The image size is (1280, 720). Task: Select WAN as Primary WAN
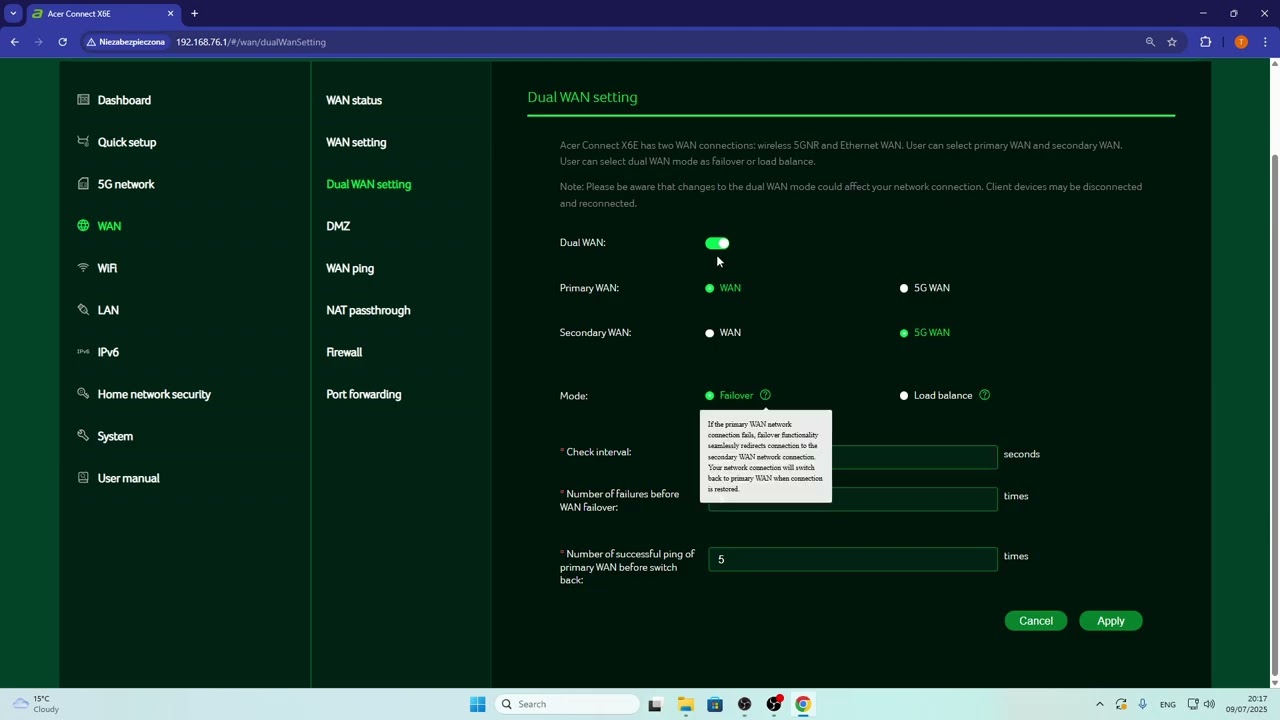coord(710,288)
